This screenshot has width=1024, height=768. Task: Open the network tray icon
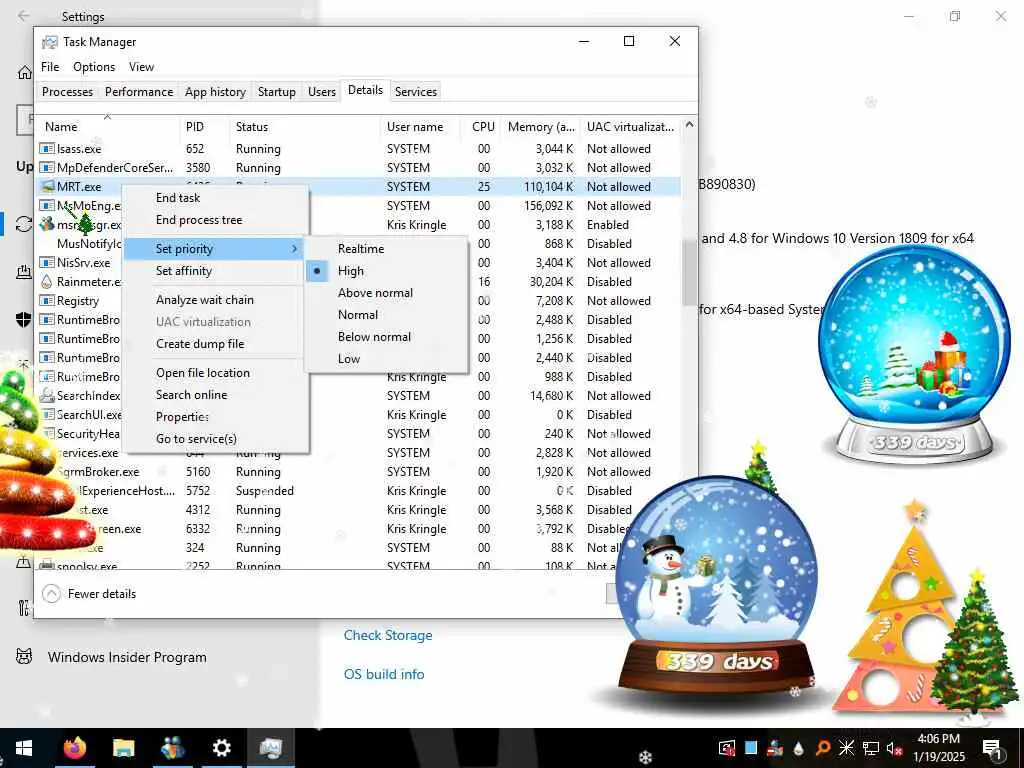coord(871,748)
